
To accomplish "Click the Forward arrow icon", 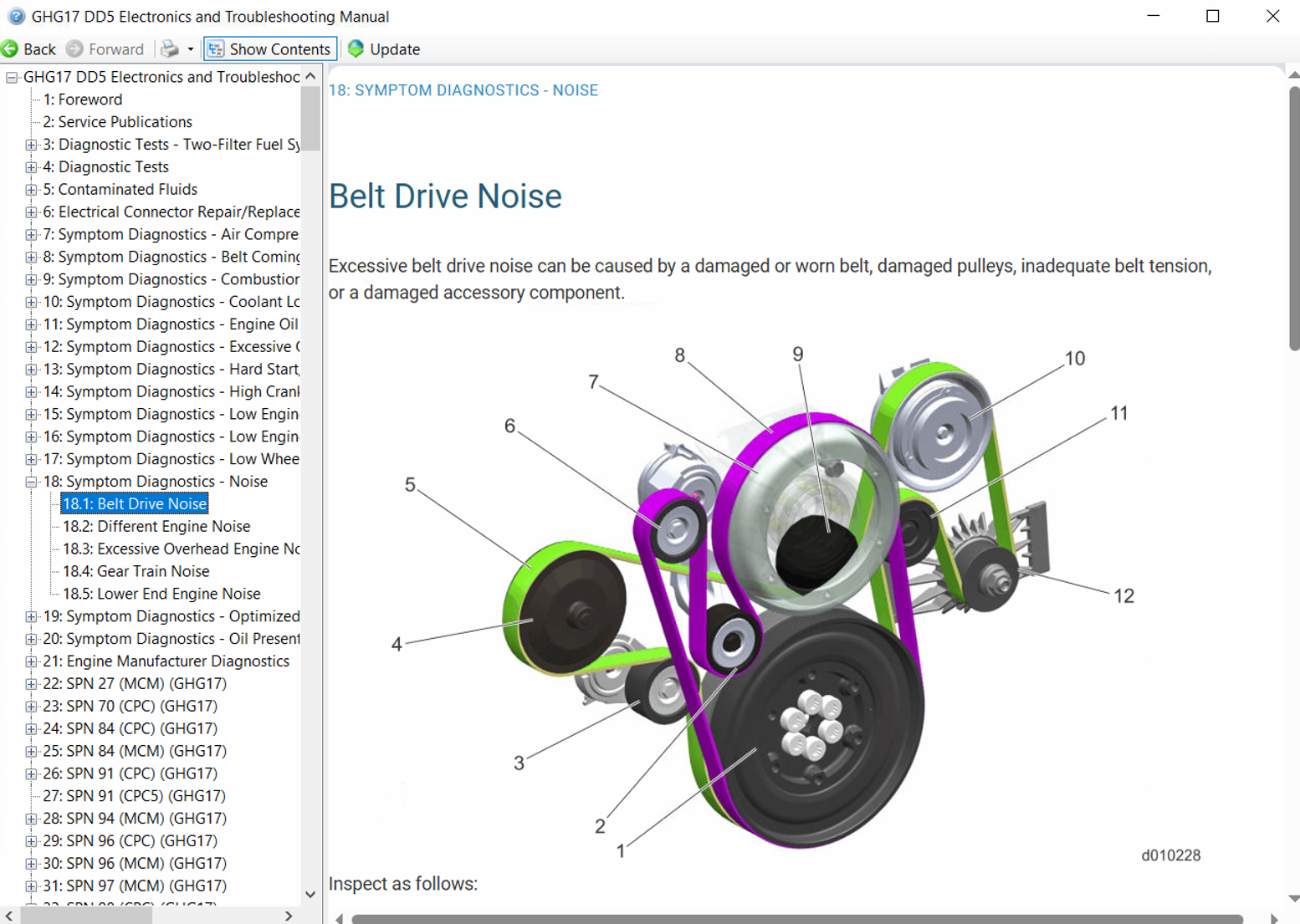I will tap(72, 48).
